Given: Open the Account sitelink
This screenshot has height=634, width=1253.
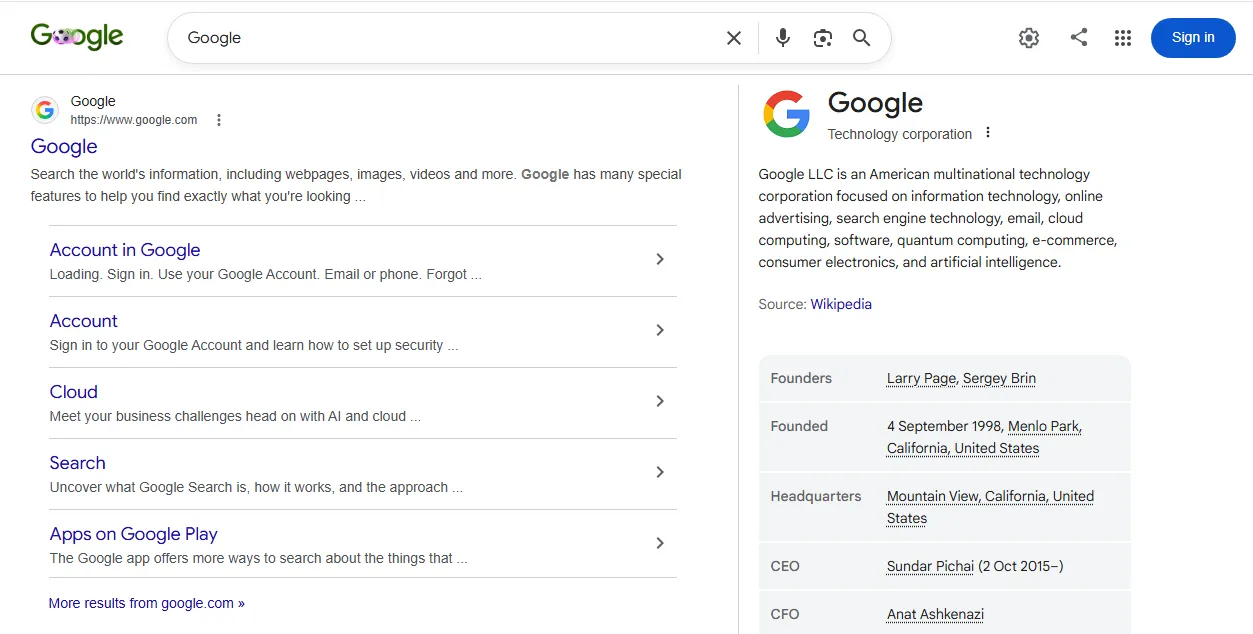Looking at the screenshot, I should (84, 321).
